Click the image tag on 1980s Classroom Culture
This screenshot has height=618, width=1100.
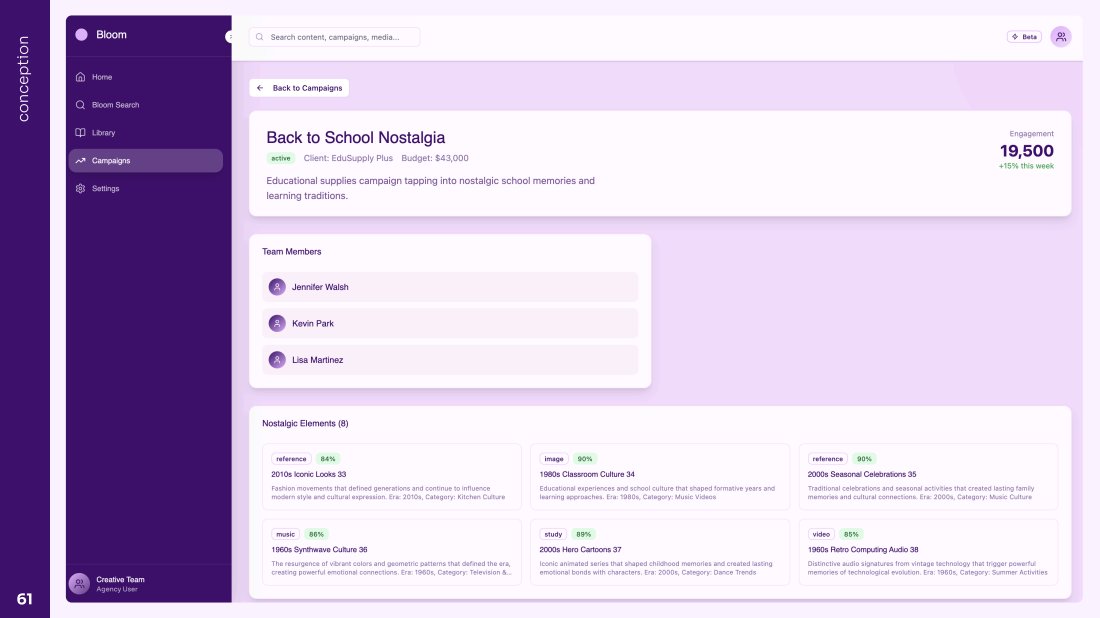coord(554,459)
